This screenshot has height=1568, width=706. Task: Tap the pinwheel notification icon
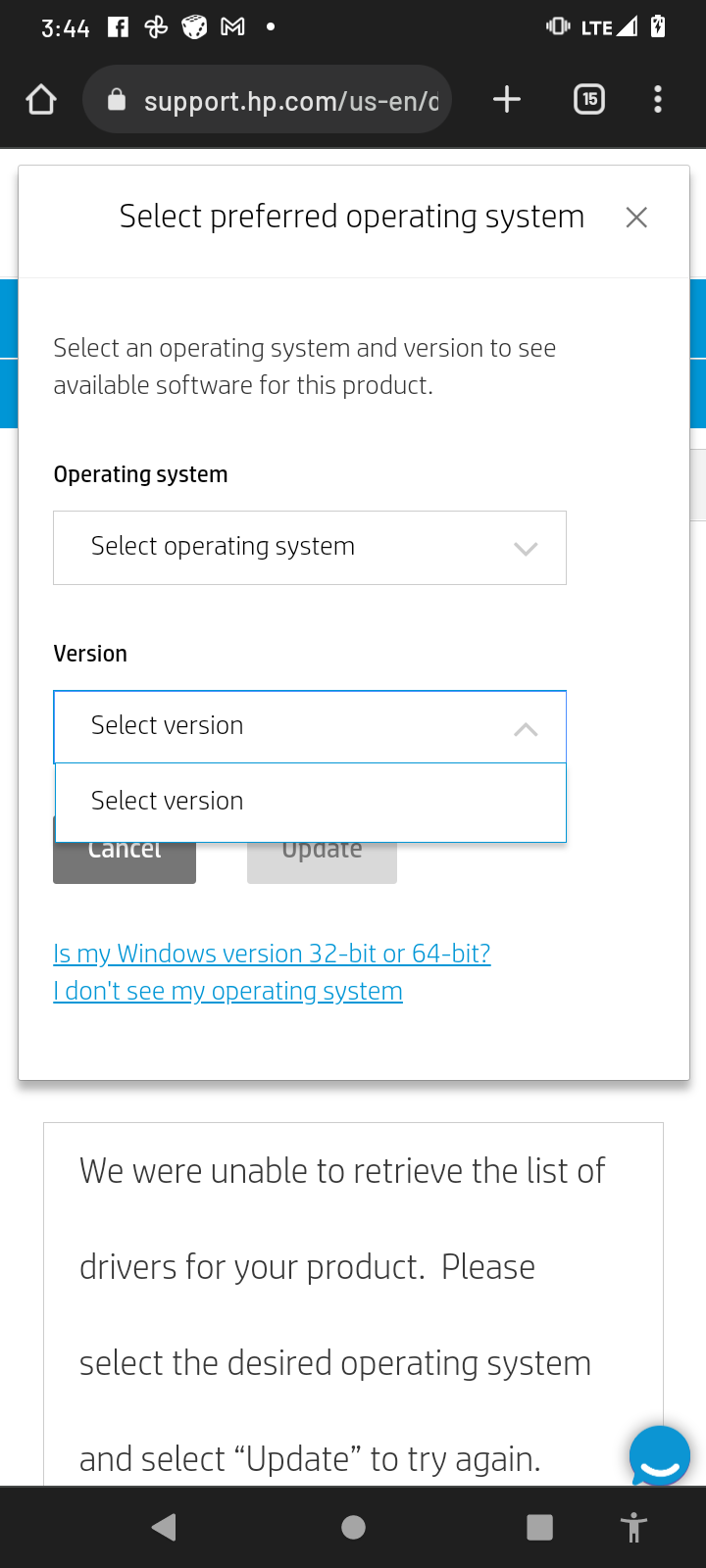pos(156,26)
